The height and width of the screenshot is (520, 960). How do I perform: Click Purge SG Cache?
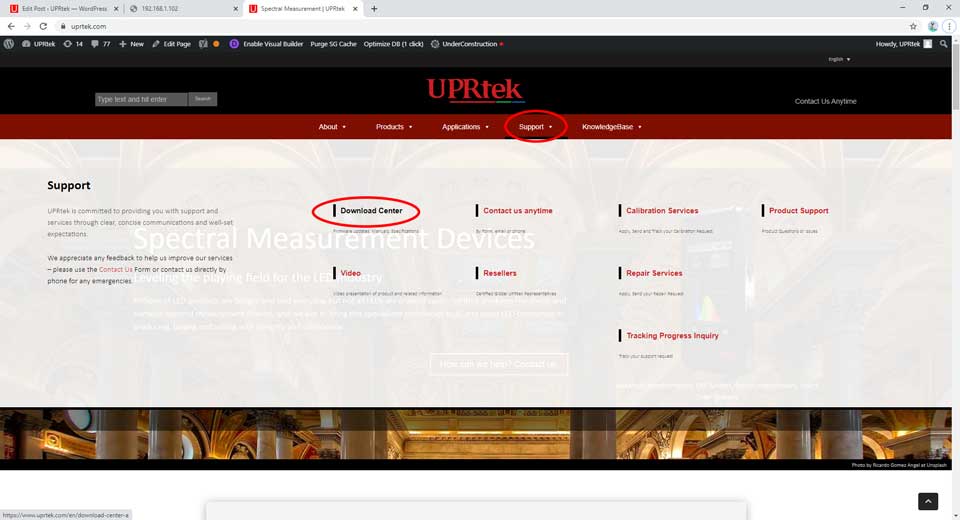pyautogui.click(x=333, y=44)
